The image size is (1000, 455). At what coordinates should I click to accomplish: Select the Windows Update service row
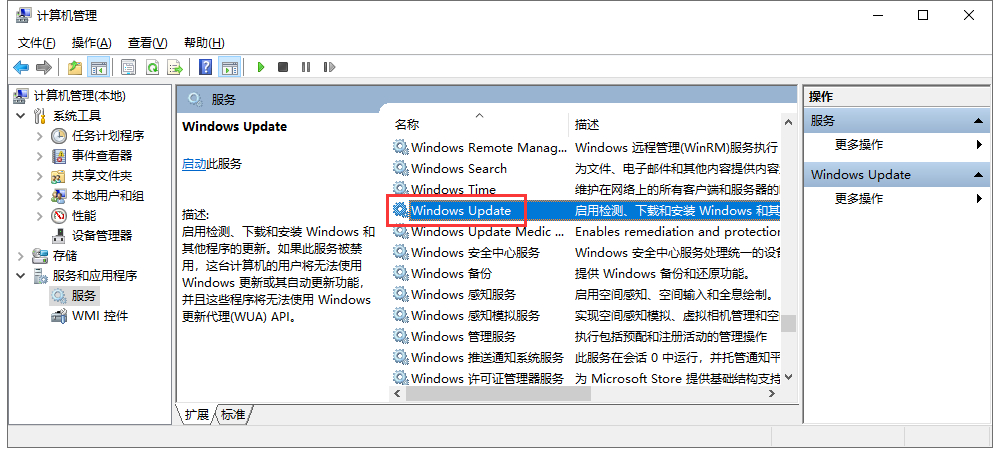[585, 211]
